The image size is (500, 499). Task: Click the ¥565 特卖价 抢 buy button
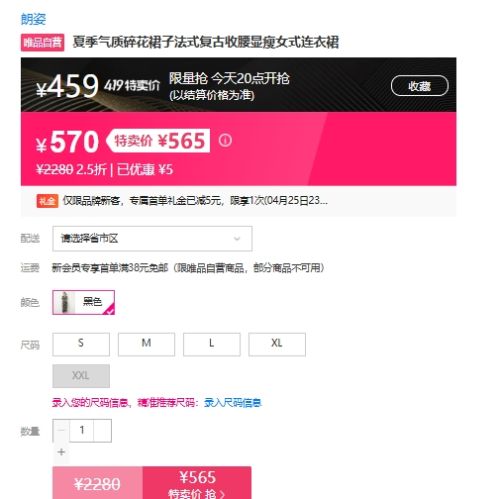coord(197,483)
